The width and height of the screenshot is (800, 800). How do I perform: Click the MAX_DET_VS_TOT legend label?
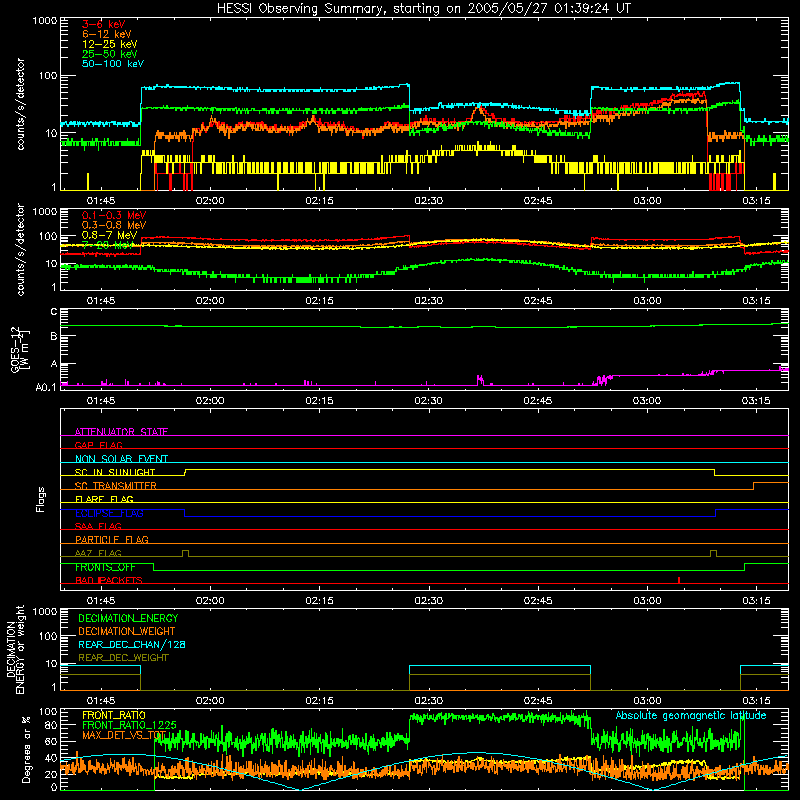pyautogui.click(x=124, y=735)
